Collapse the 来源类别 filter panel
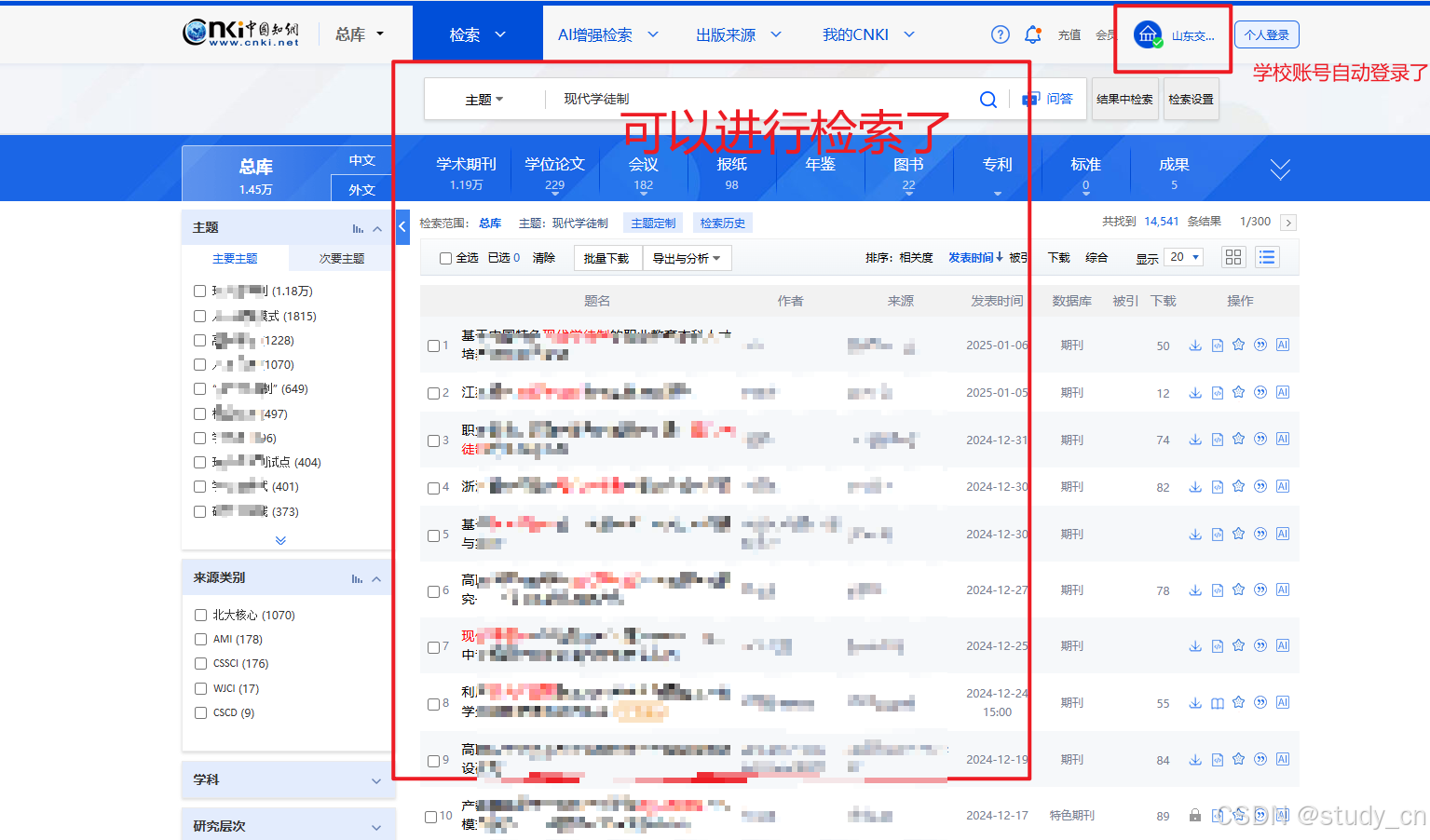Screen dimensions: 1430x840 pyautogui.click(x=376, y=579)
